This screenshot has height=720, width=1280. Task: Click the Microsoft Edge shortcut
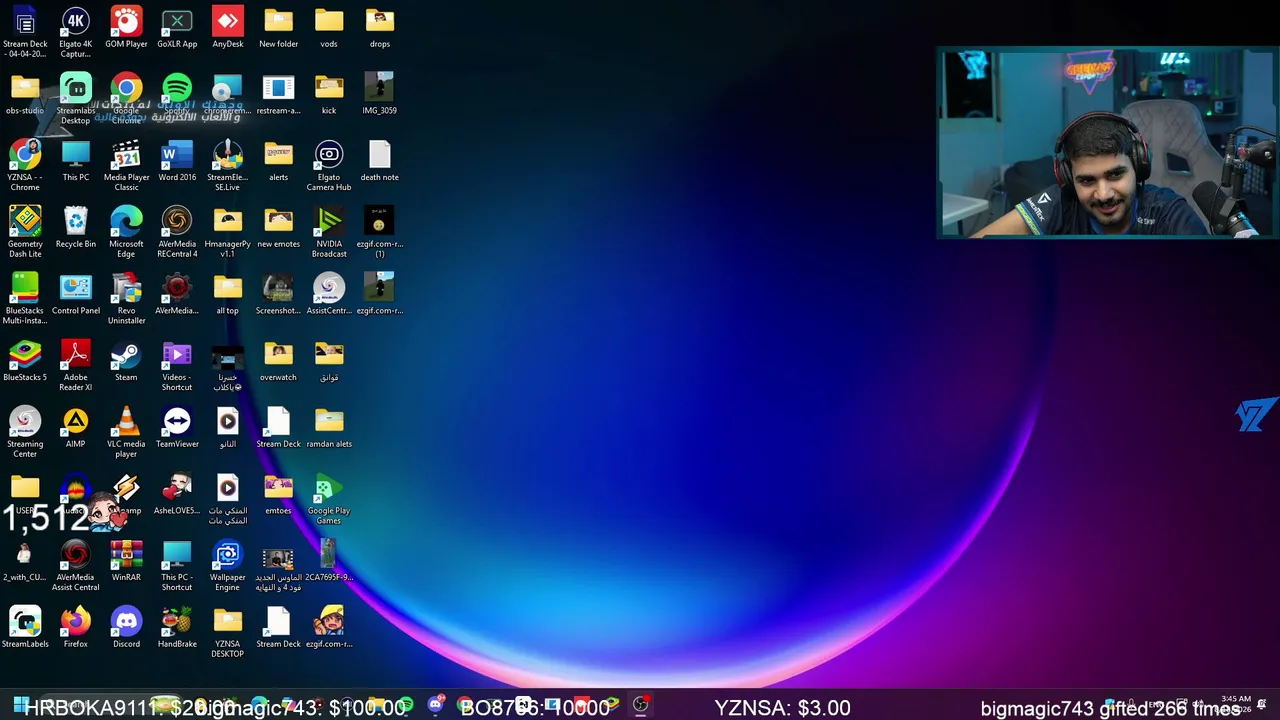click(x=126, y=232)
